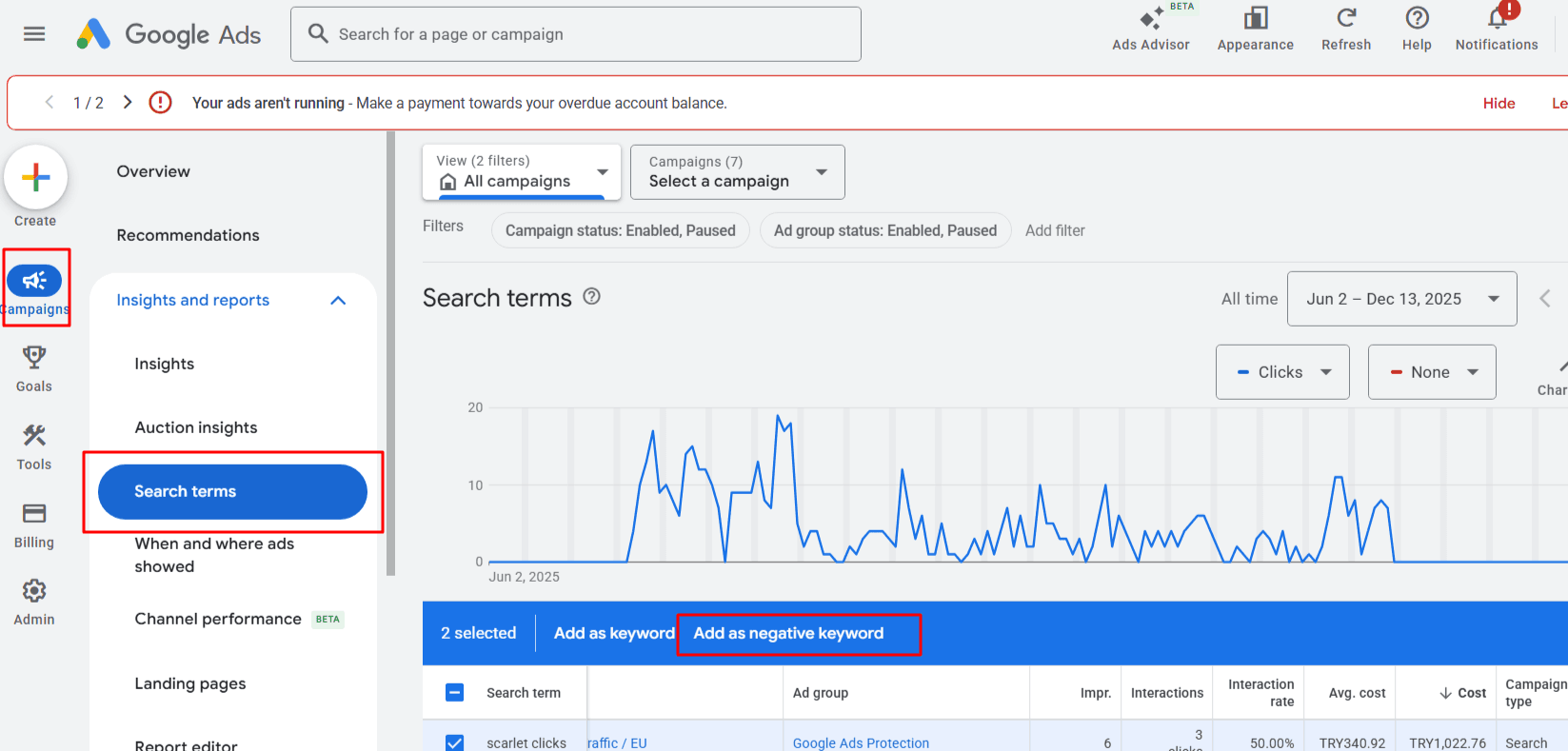The height and width of the screenshot is (751, 1568).
Task: Click in the page or campaign search field
Action: point(576,34)
